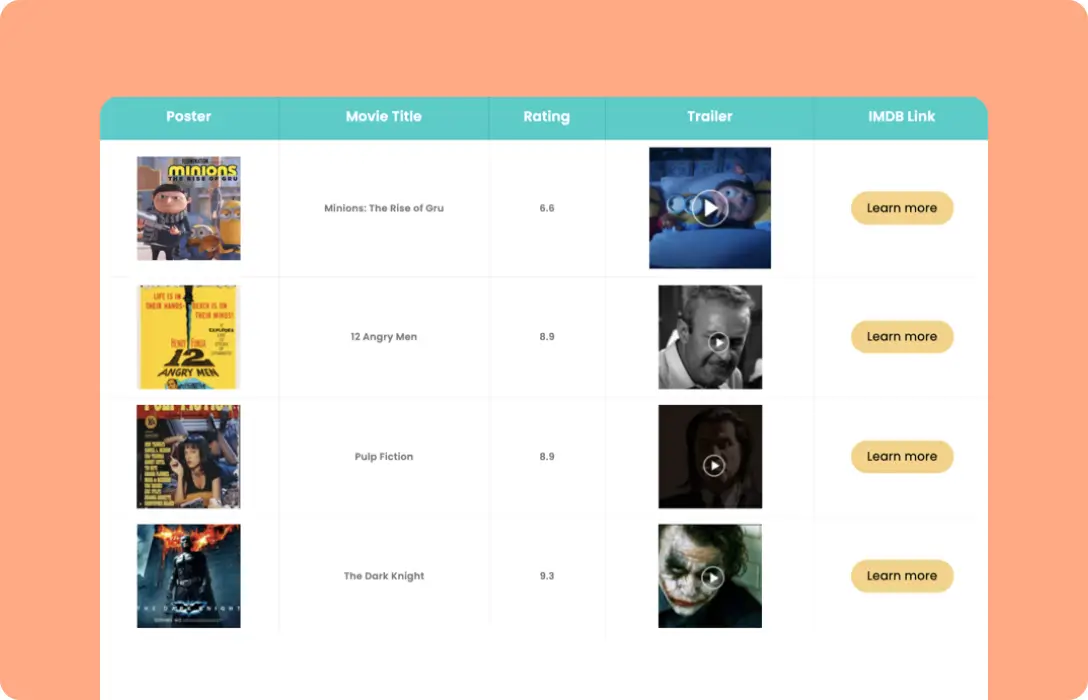Open the Minions: The Rise of Gru poster
The image size is (1088, 700).
tap(188, 208)
